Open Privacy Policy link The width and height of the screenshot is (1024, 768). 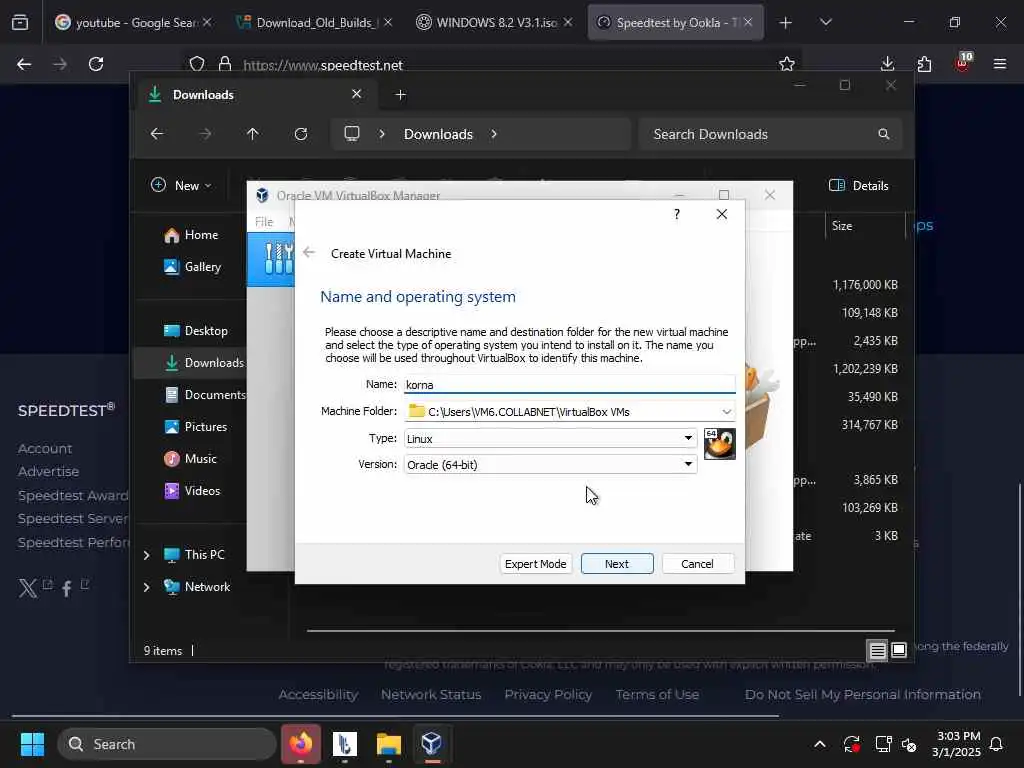coord(548,695)
